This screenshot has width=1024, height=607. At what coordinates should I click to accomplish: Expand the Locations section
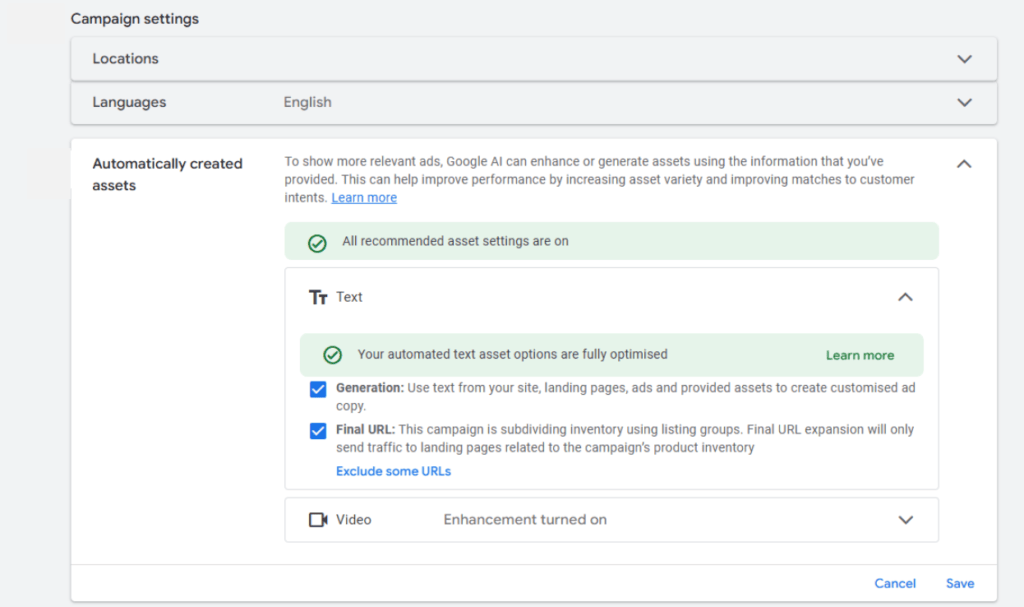click(x=963, y=59)
